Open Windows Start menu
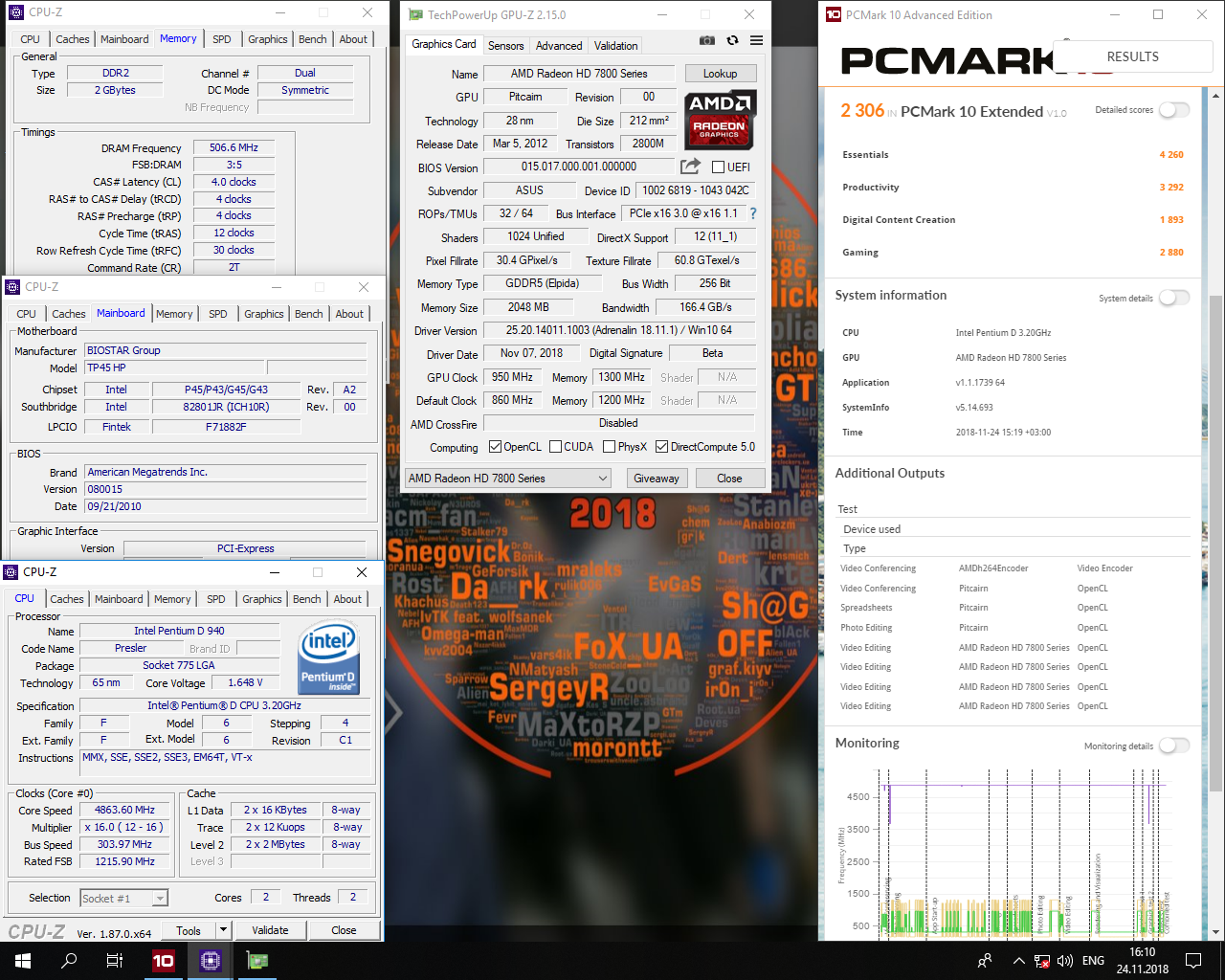1225x980 pixels. click(x=23, y=960)
